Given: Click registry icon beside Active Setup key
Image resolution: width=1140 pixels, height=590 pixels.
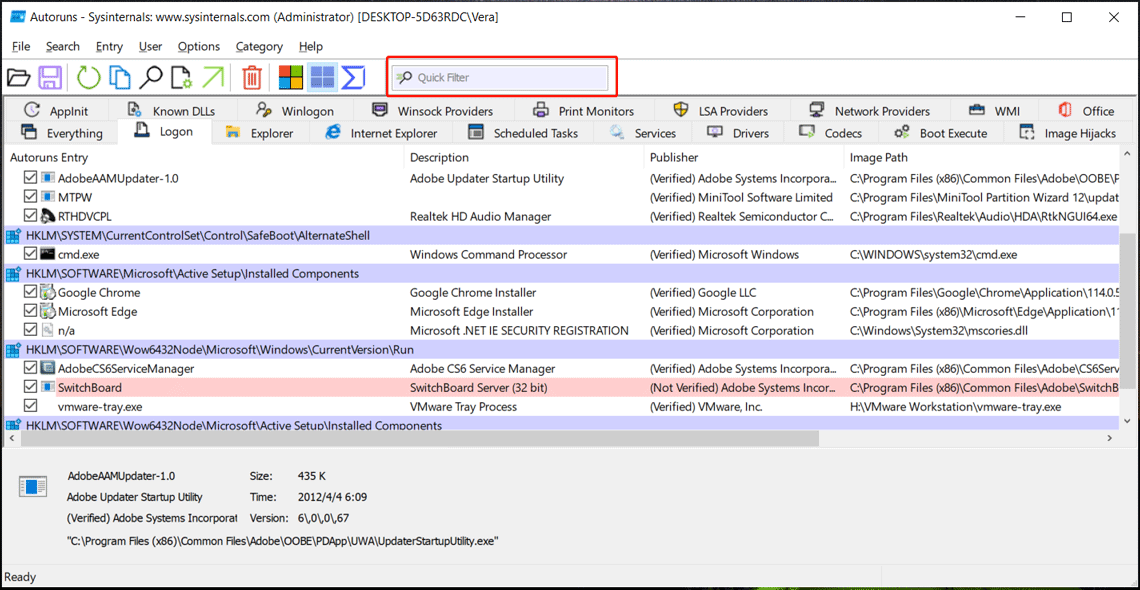Looking at the screenshot, I should (13, 274).
